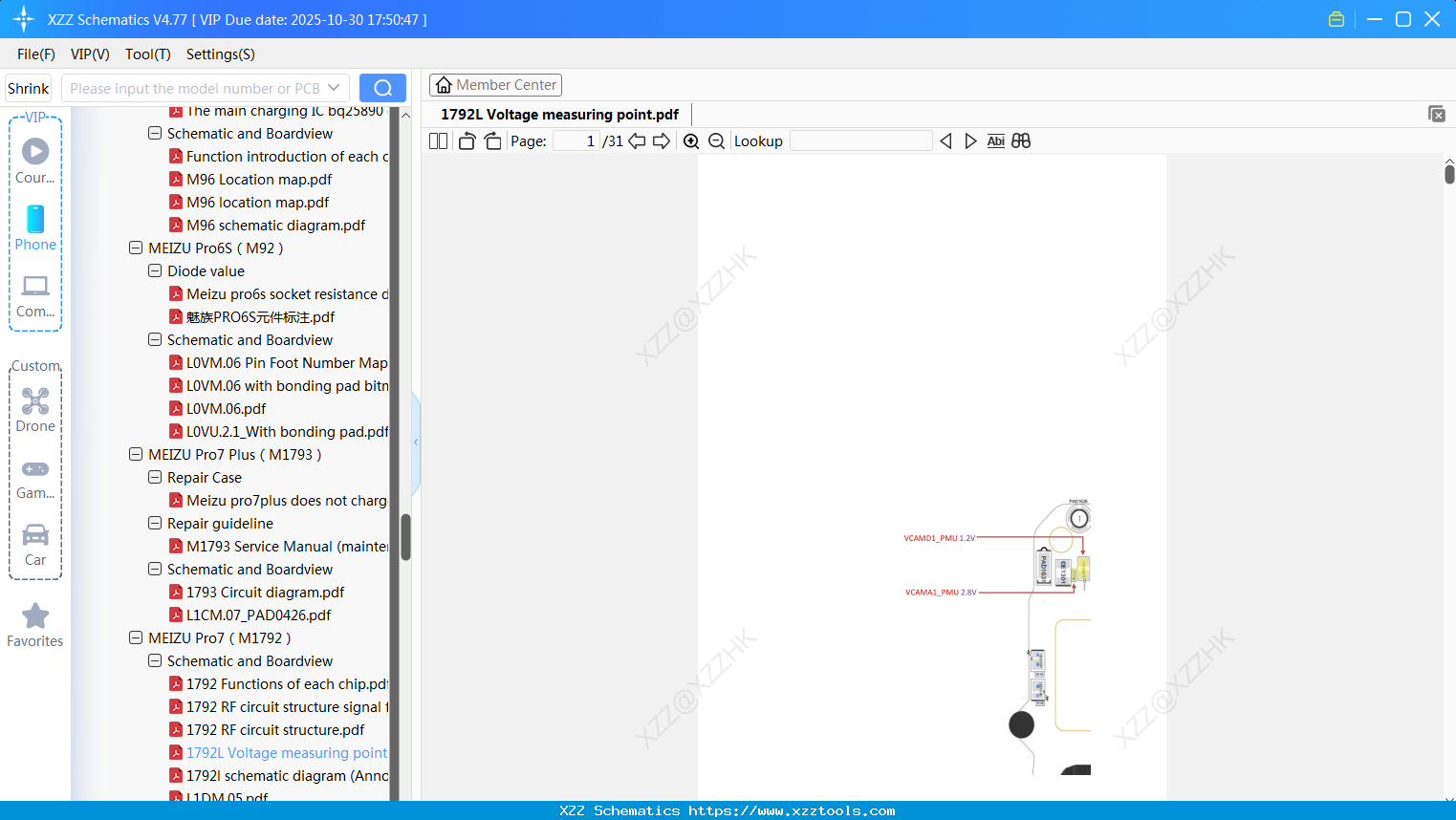Open 1793 Circuit diagram.pdf
The width and height of the screenshot is (1456, 820).
click(x=265, y=593)
